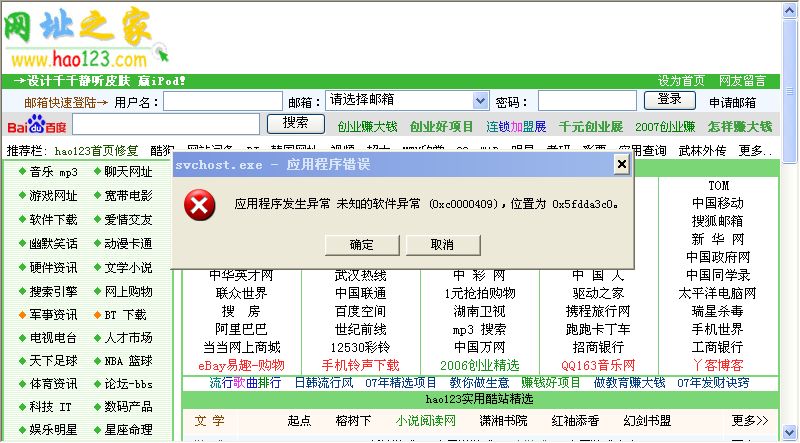
Task: Click the hao123 site logo
Action: tap(86, 38)
